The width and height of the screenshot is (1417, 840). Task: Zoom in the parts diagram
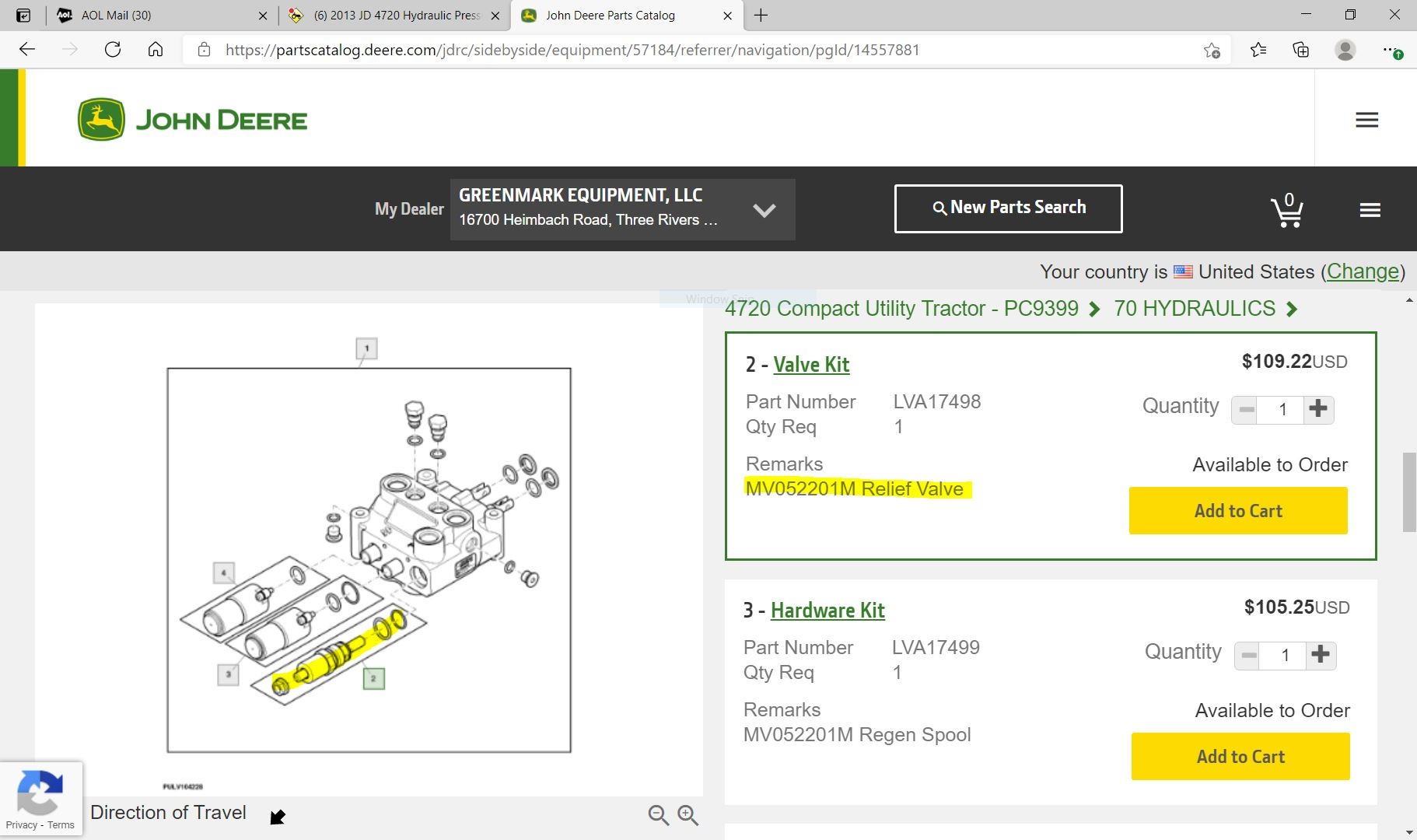point(688,814)
